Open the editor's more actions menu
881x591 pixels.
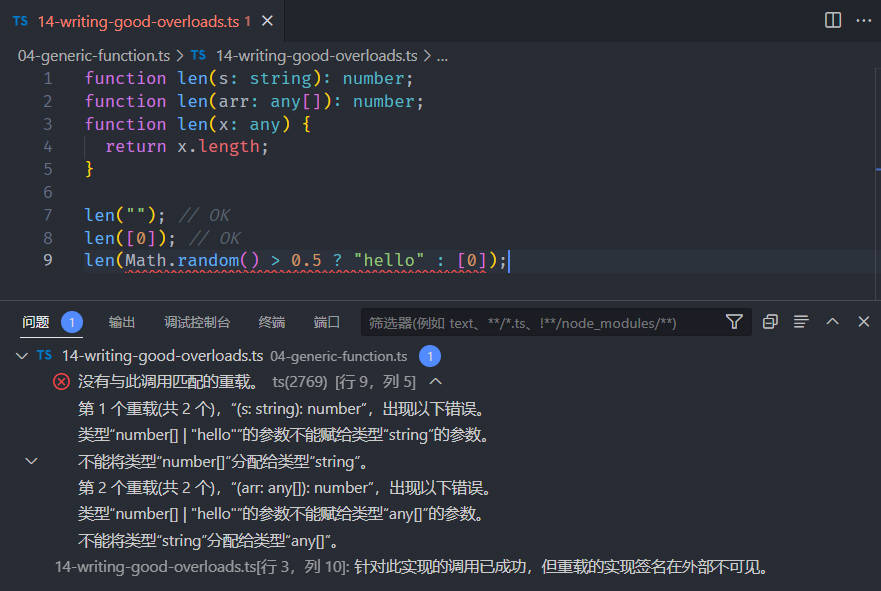(x=864, y=20)
